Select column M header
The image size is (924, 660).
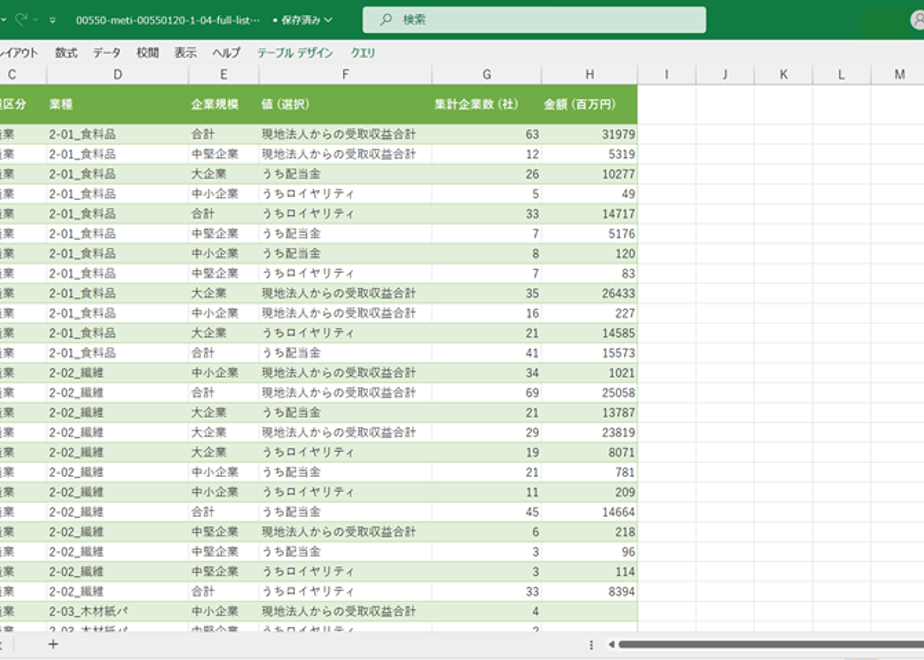tap(898, 75)
